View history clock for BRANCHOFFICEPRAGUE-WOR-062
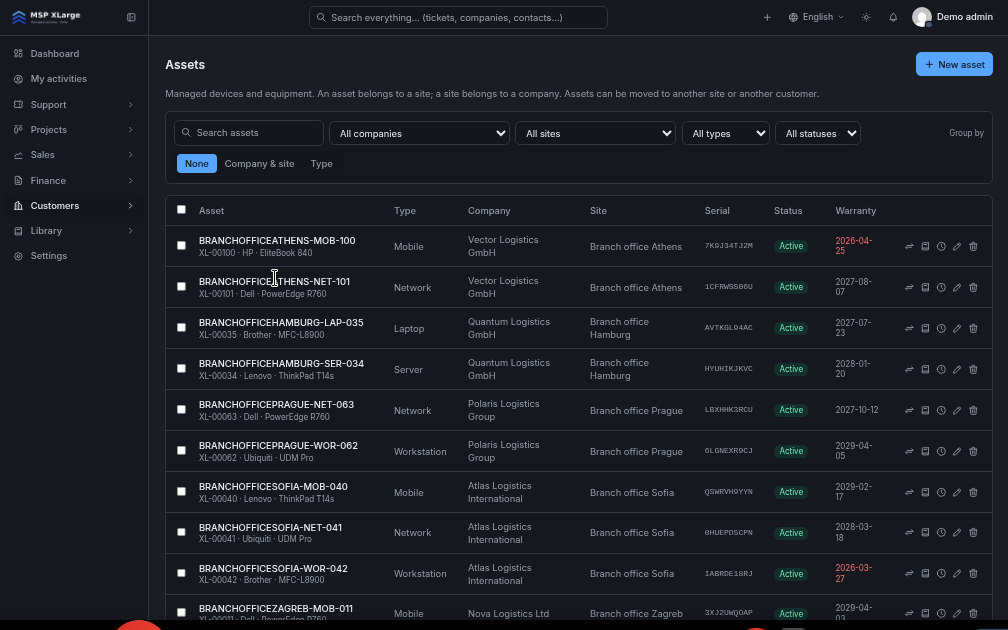1008x630 pixels. [x=941, y=451]
